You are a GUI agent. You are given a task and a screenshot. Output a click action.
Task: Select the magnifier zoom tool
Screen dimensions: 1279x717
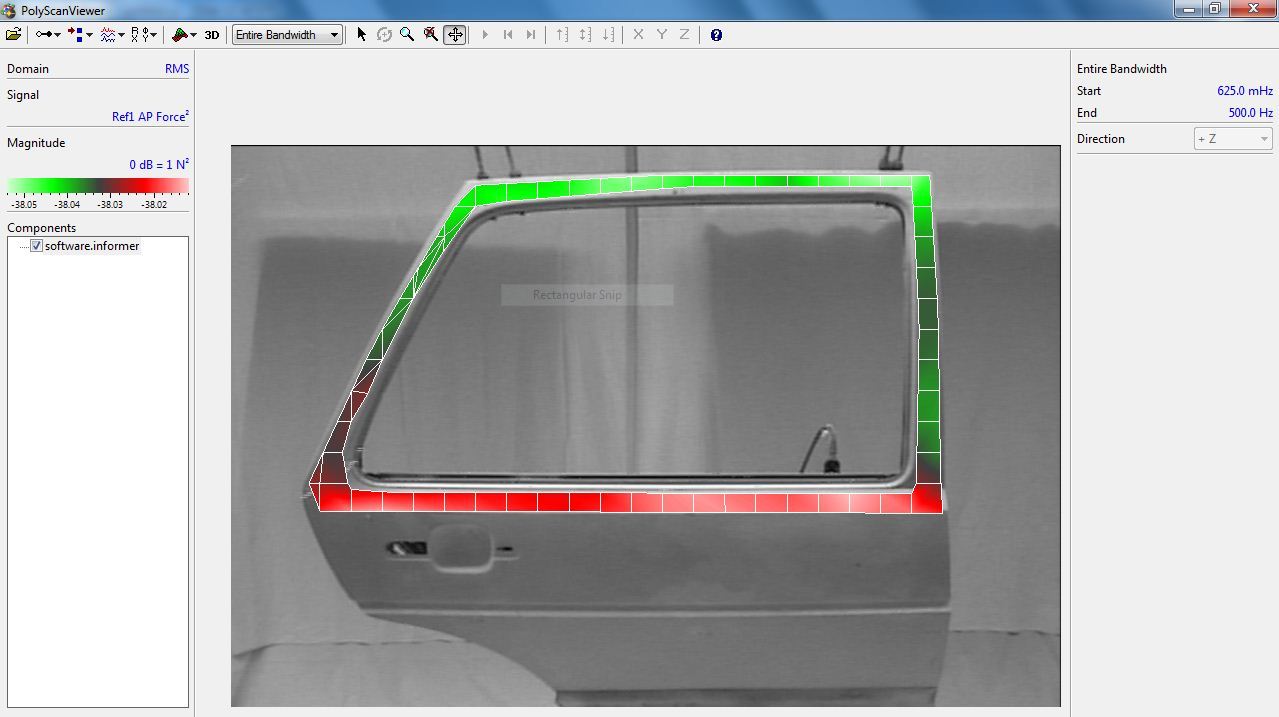pyautogui.click(x=407, y=34)
